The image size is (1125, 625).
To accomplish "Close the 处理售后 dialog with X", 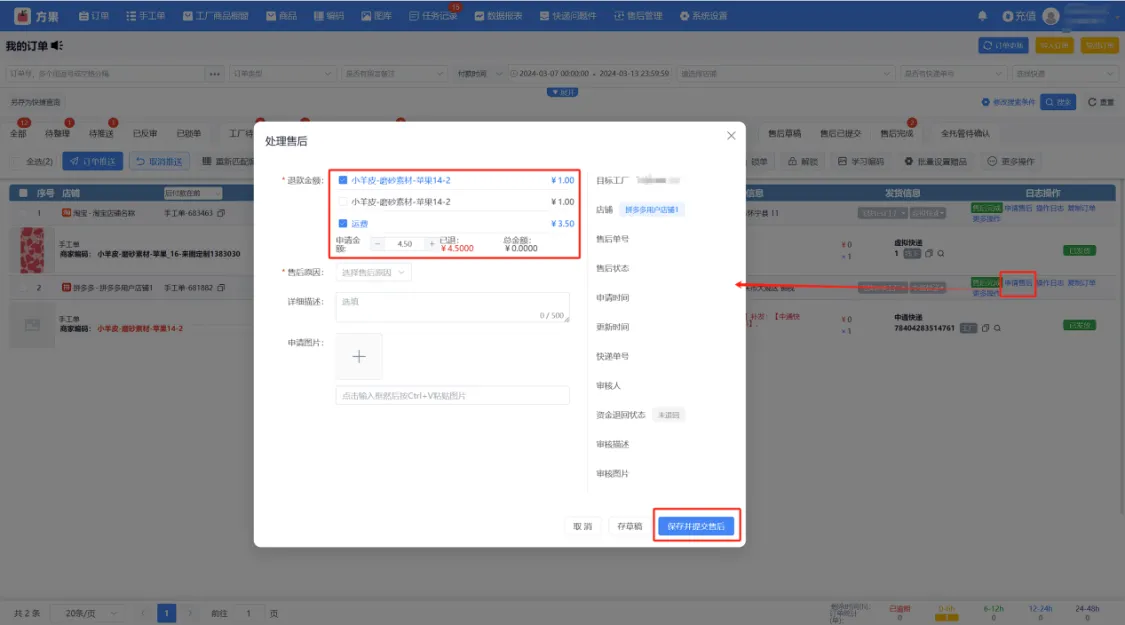I will point(731,136).
